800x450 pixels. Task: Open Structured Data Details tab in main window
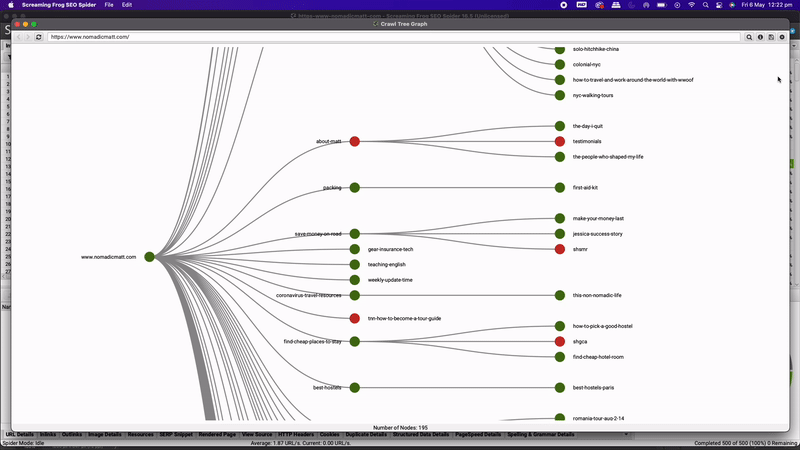tap(421, 435)
